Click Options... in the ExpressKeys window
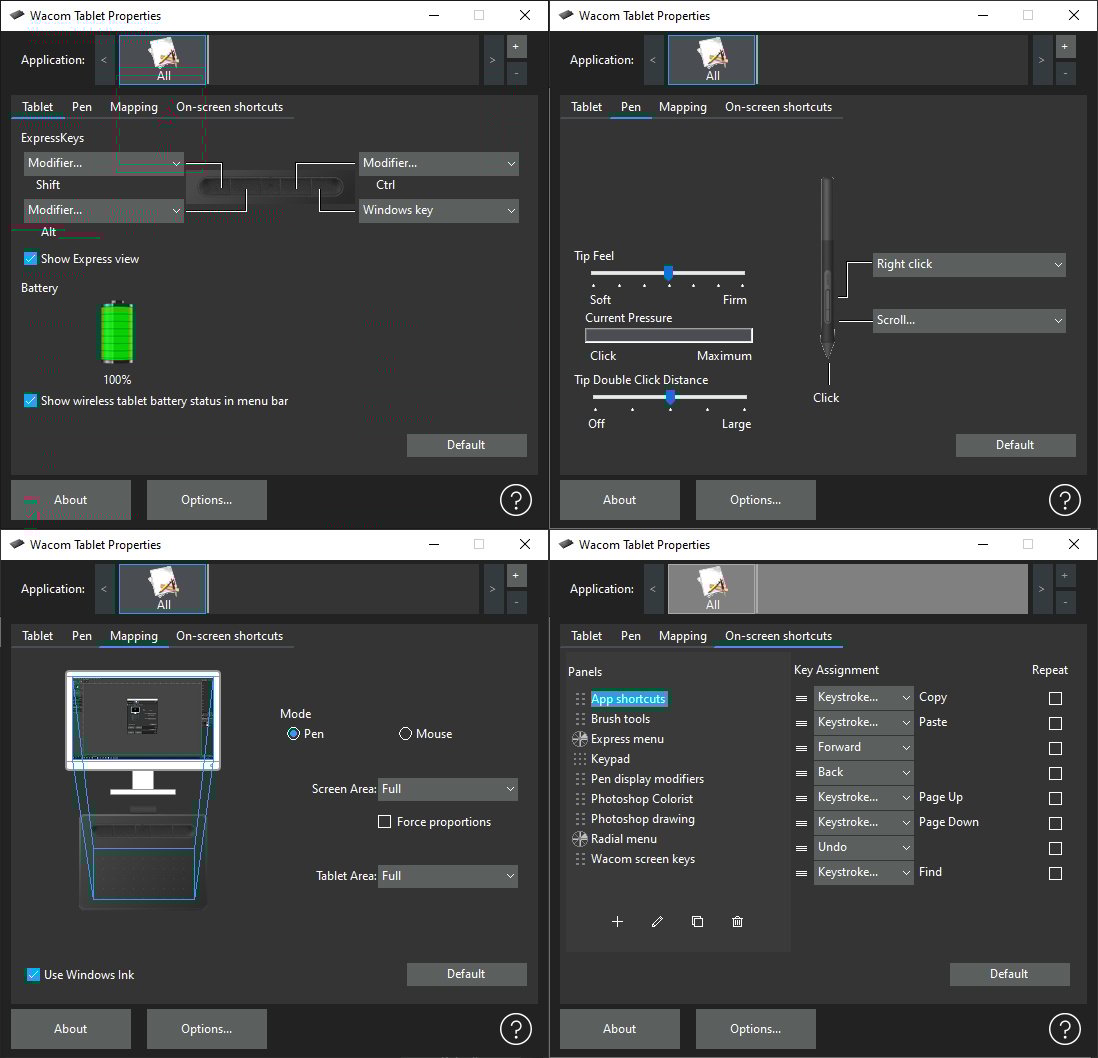 (207, 500)
